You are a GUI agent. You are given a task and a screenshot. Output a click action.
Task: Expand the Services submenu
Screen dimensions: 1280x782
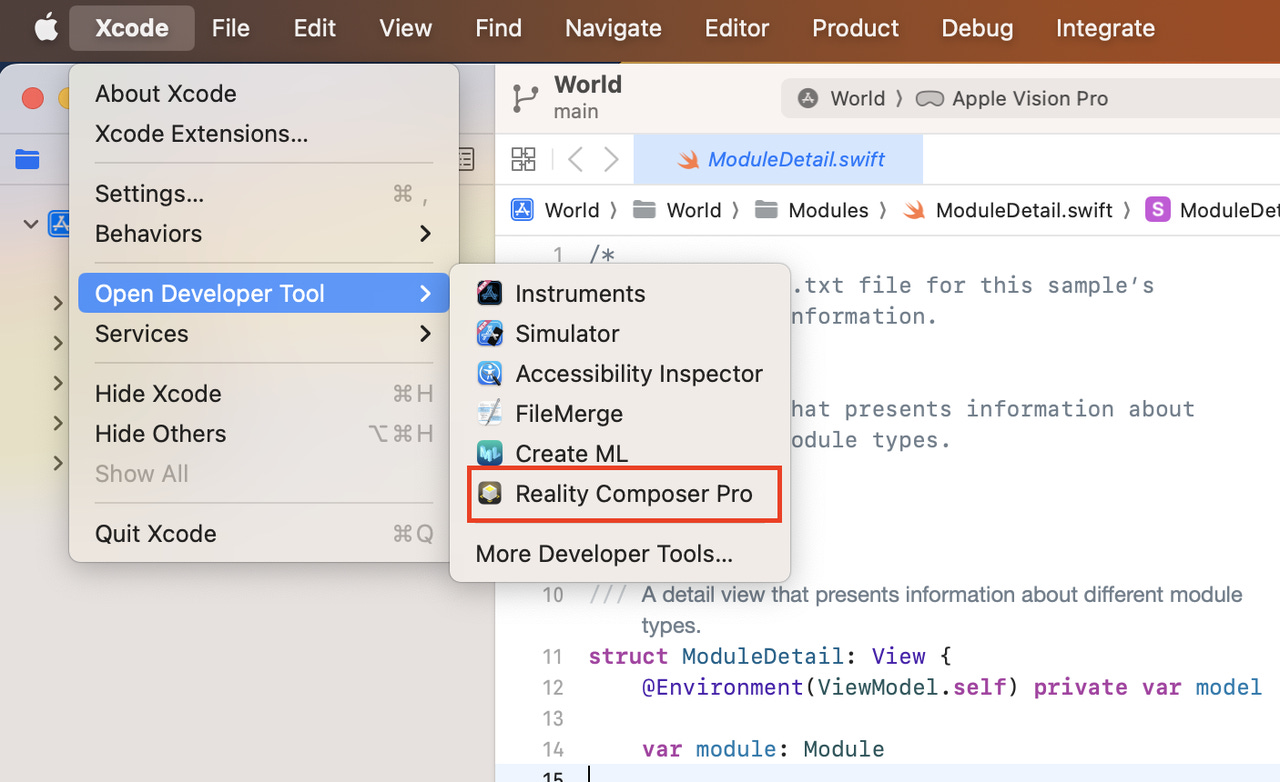264,333
